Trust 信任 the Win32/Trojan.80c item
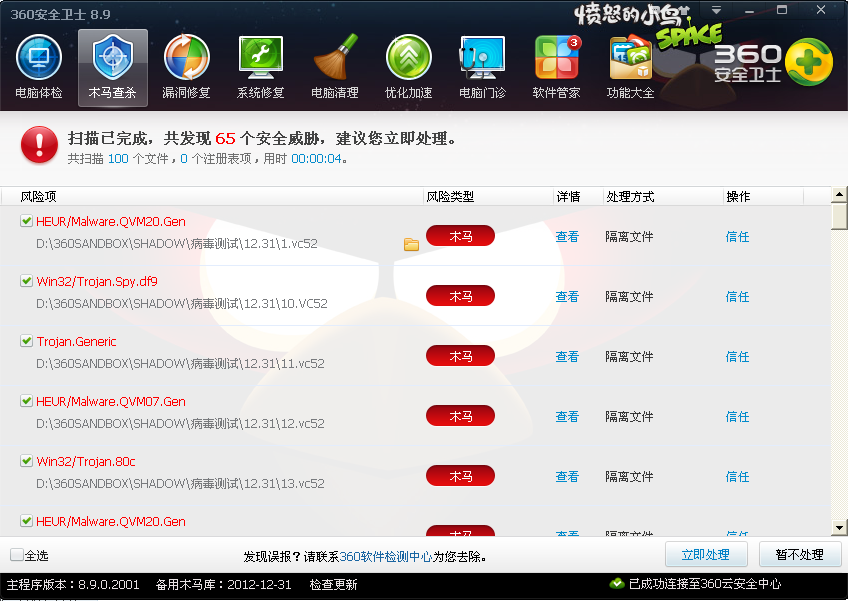The width and height of the screenshot is (848, 601). tap(737, 477)
